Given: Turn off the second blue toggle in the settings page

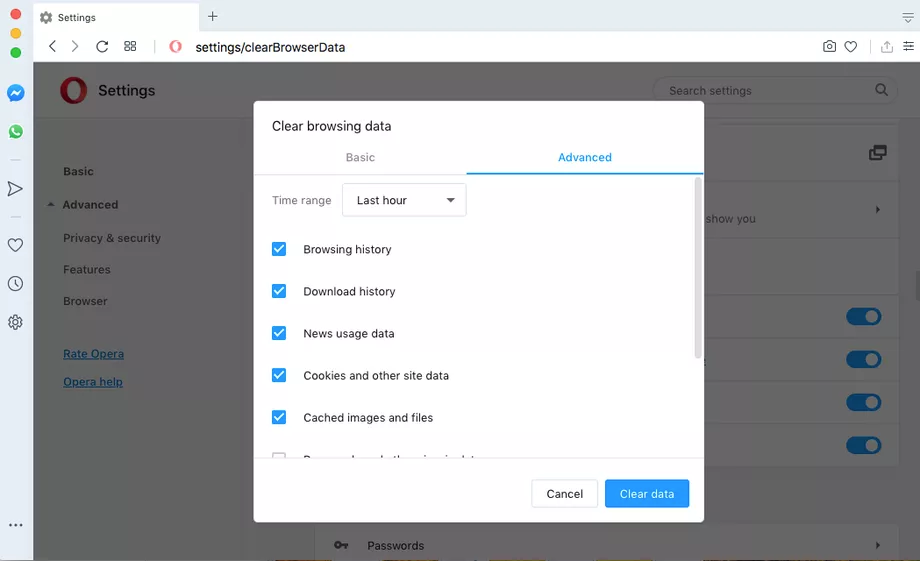Looking at the screenshot, I should click(x=864, y=360).
